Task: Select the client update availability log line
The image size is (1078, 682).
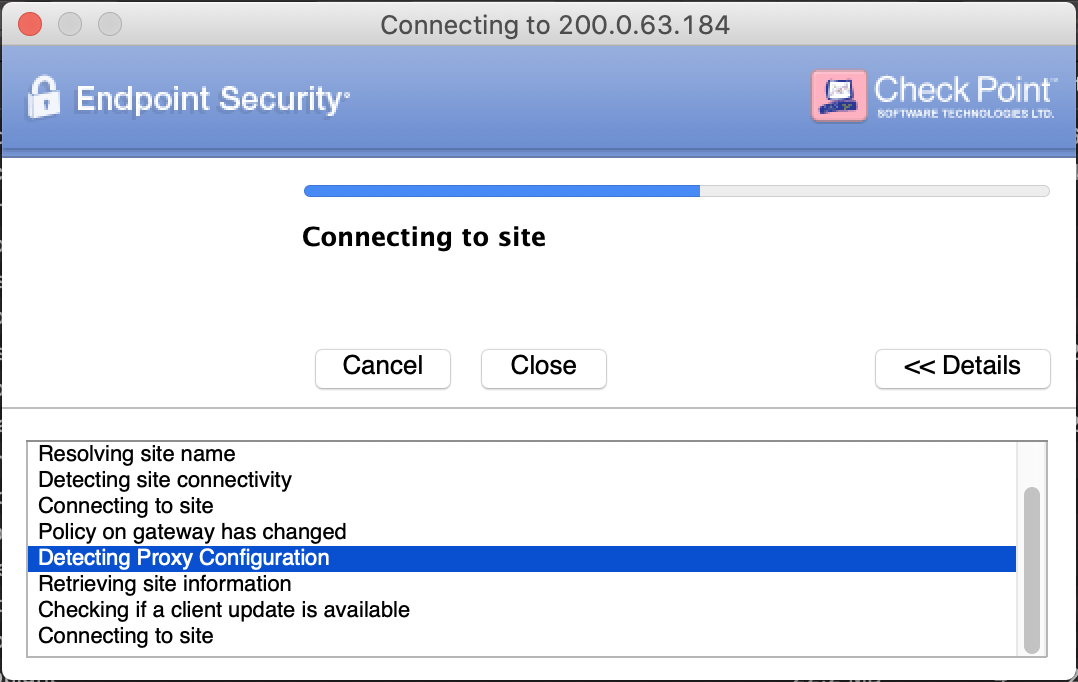Action: pos(223,610)
